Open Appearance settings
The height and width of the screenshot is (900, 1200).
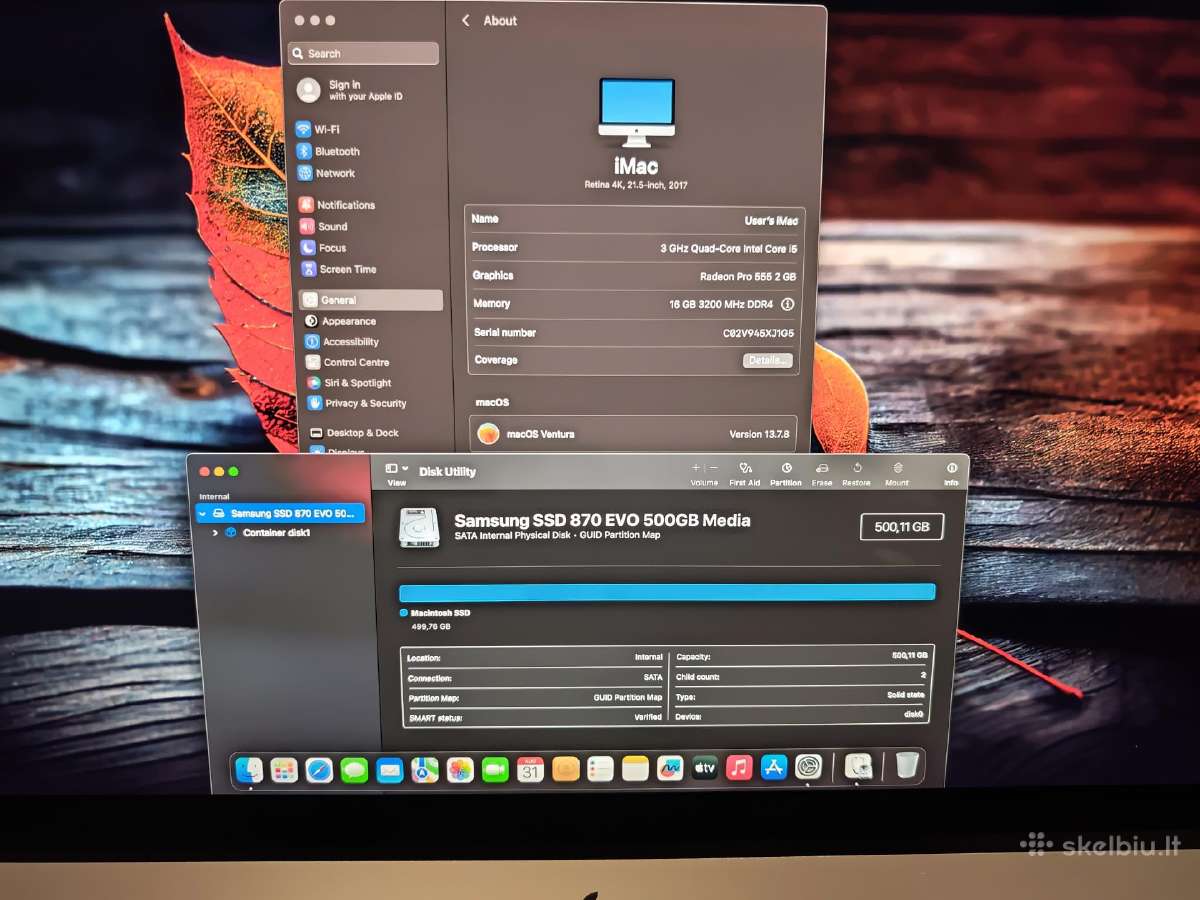pyautogui.click(x=340, y=321)
